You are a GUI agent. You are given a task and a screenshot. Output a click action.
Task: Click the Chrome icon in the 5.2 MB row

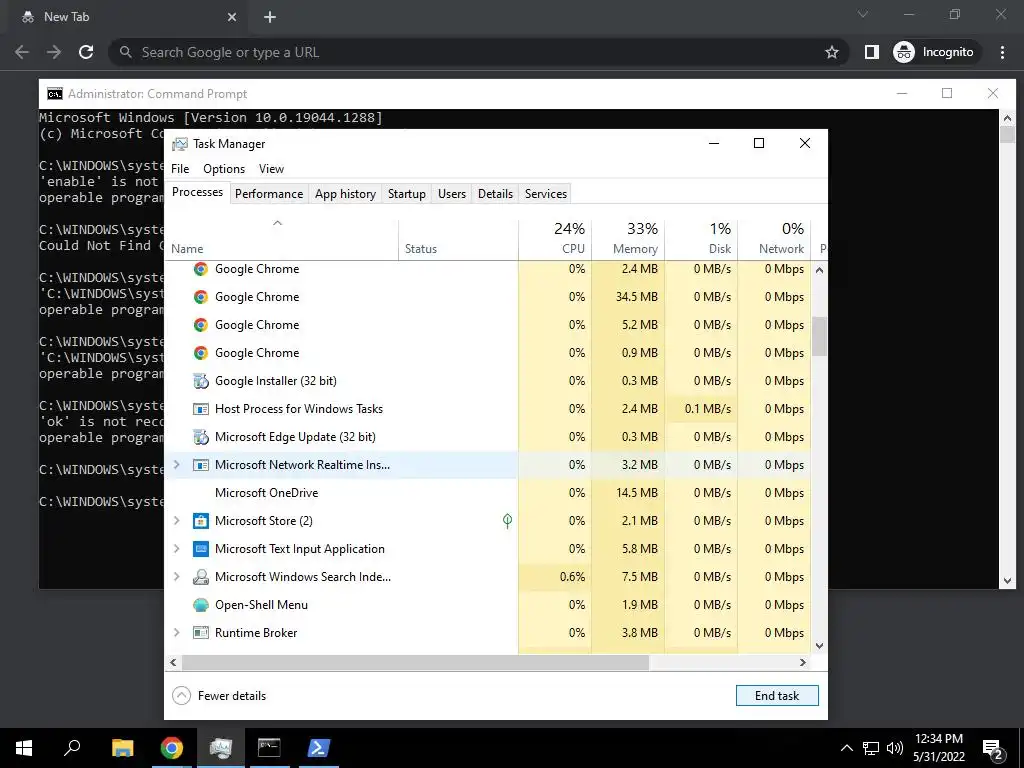pos(200,325)
